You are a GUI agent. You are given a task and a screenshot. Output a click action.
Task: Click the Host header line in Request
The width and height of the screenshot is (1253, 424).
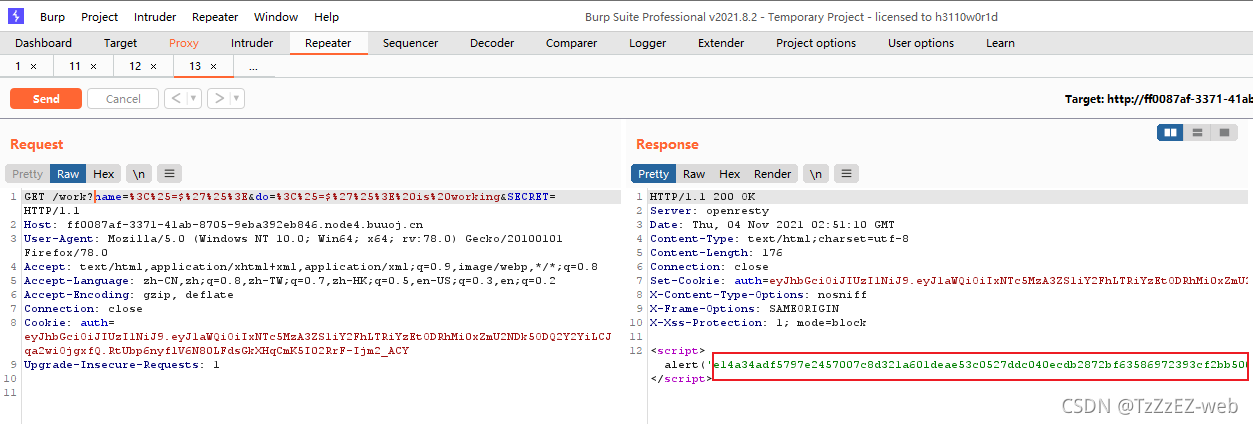click(224, 225)
